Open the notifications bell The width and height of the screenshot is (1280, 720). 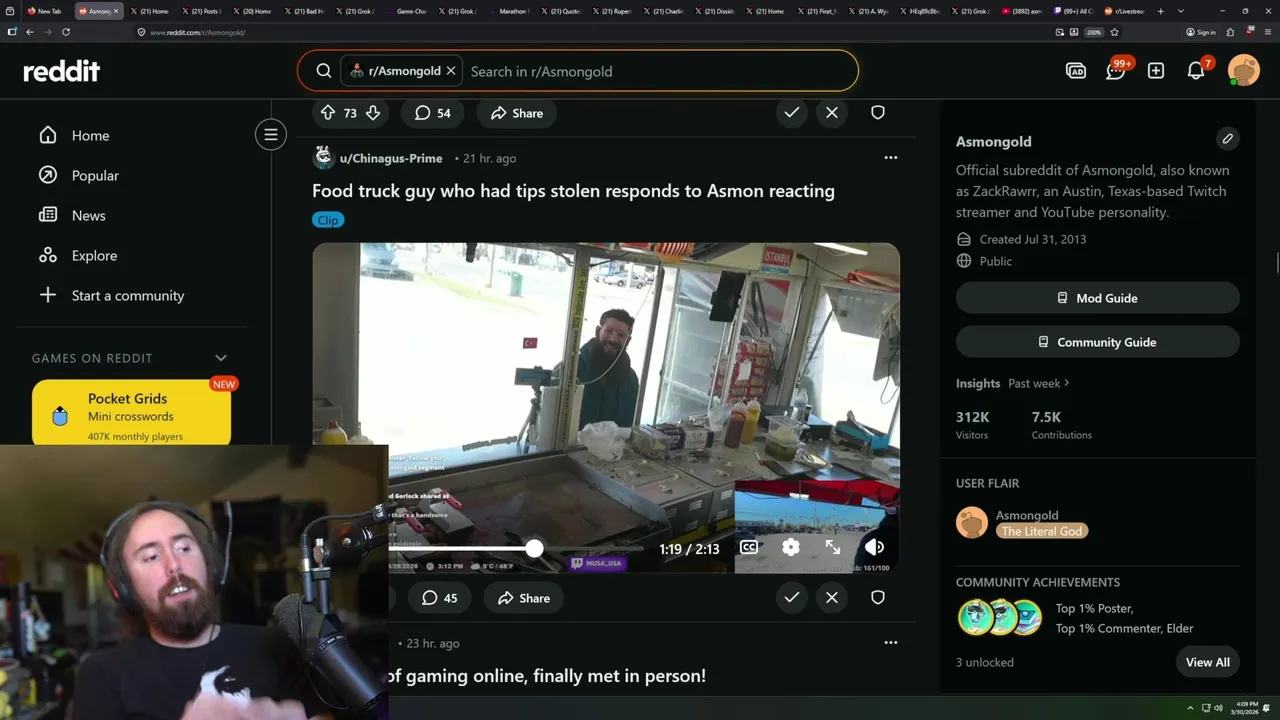coord(1196,71)
